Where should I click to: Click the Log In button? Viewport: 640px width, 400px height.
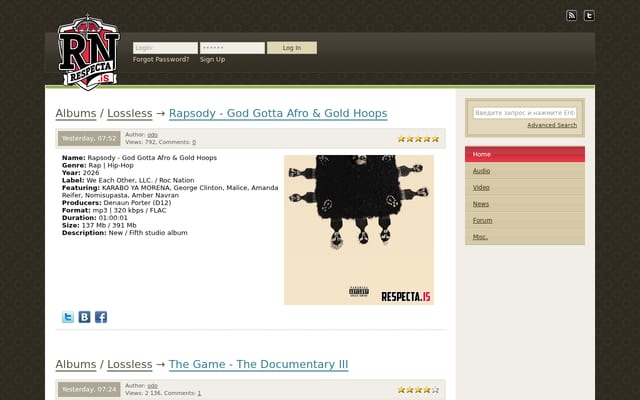[292, 48]
